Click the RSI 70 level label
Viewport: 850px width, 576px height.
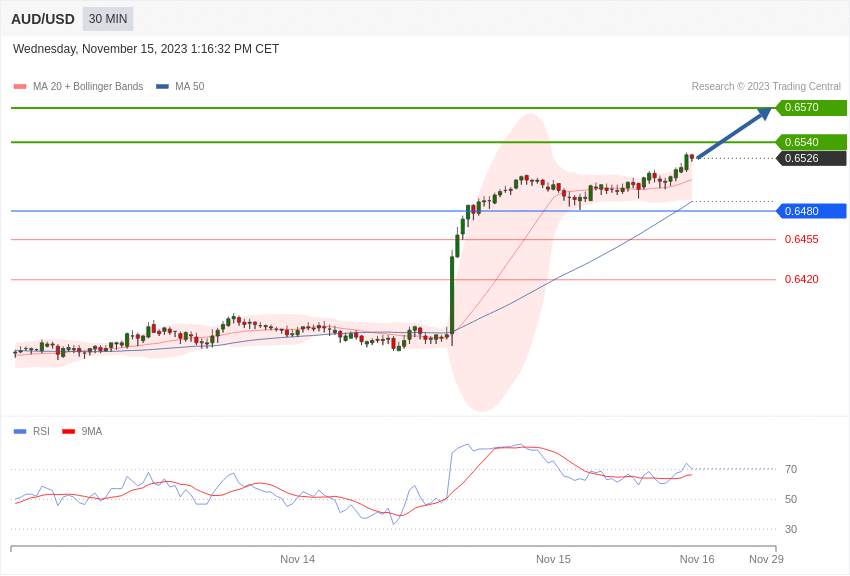coord(791,469)
